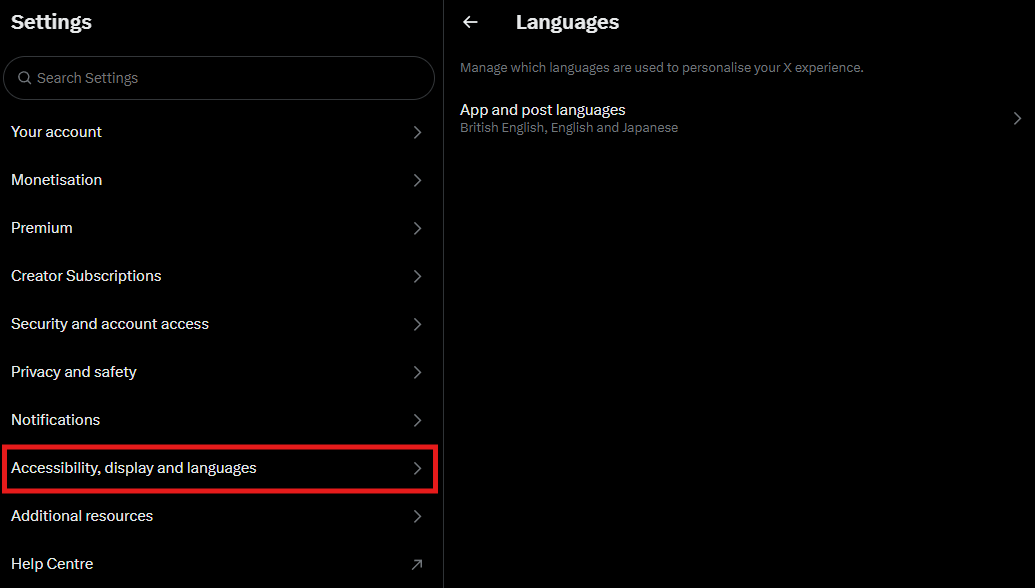Click the external link arrow for Help Centre
The width and height of the screenshot is (1035, 588).
pyautogui.click(x=417, y=564)
